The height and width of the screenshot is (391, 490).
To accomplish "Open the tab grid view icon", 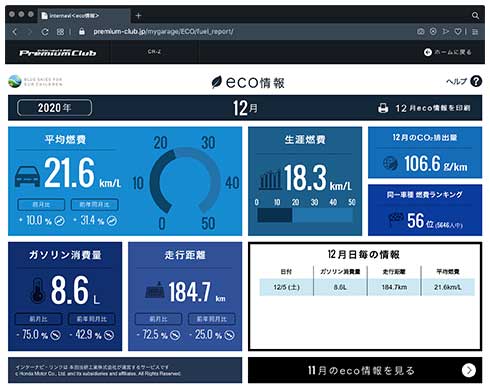I will (60, 32).
